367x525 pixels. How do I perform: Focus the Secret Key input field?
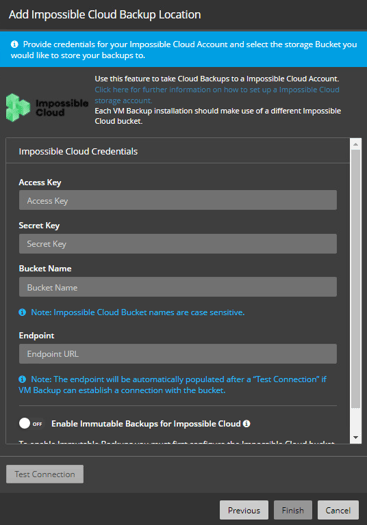point(178,244)
